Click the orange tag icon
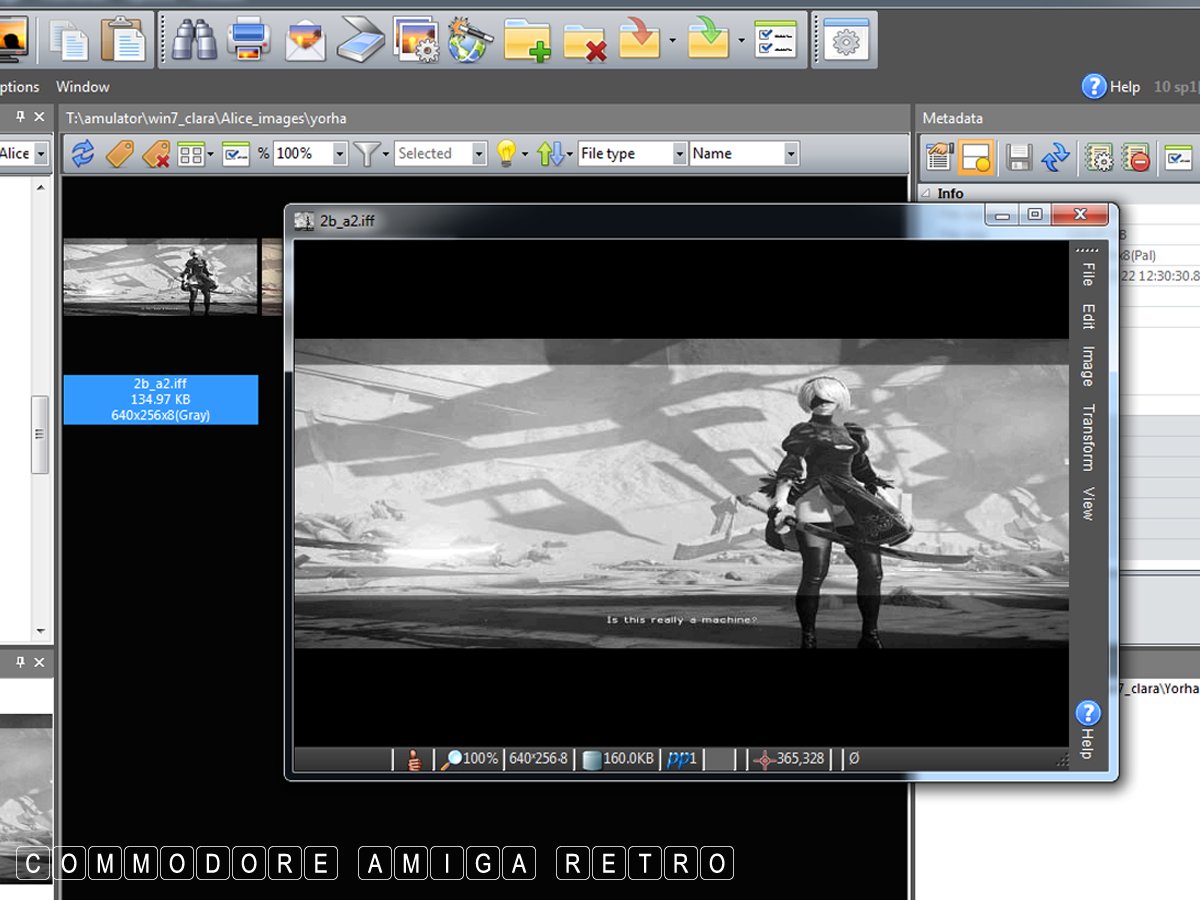Image resolution: width=1200 pixels, height=900 pixels. coord(120,154)
